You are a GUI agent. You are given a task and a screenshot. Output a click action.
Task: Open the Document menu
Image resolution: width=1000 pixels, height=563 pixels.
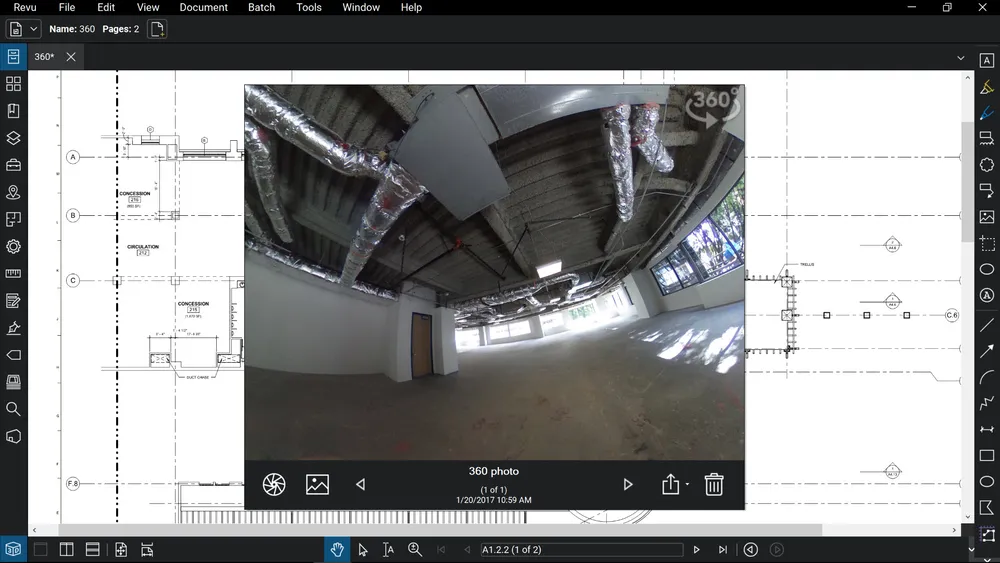203,7
